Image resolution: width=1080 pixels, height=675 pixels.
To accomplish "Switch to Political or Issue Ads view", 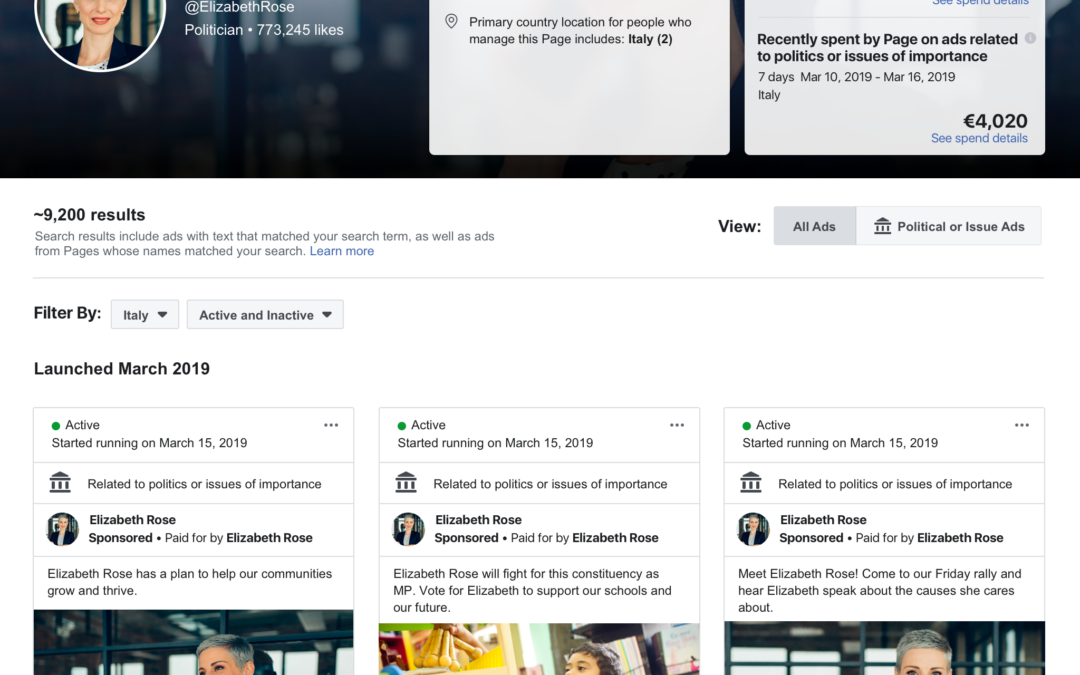I will 948,226.
